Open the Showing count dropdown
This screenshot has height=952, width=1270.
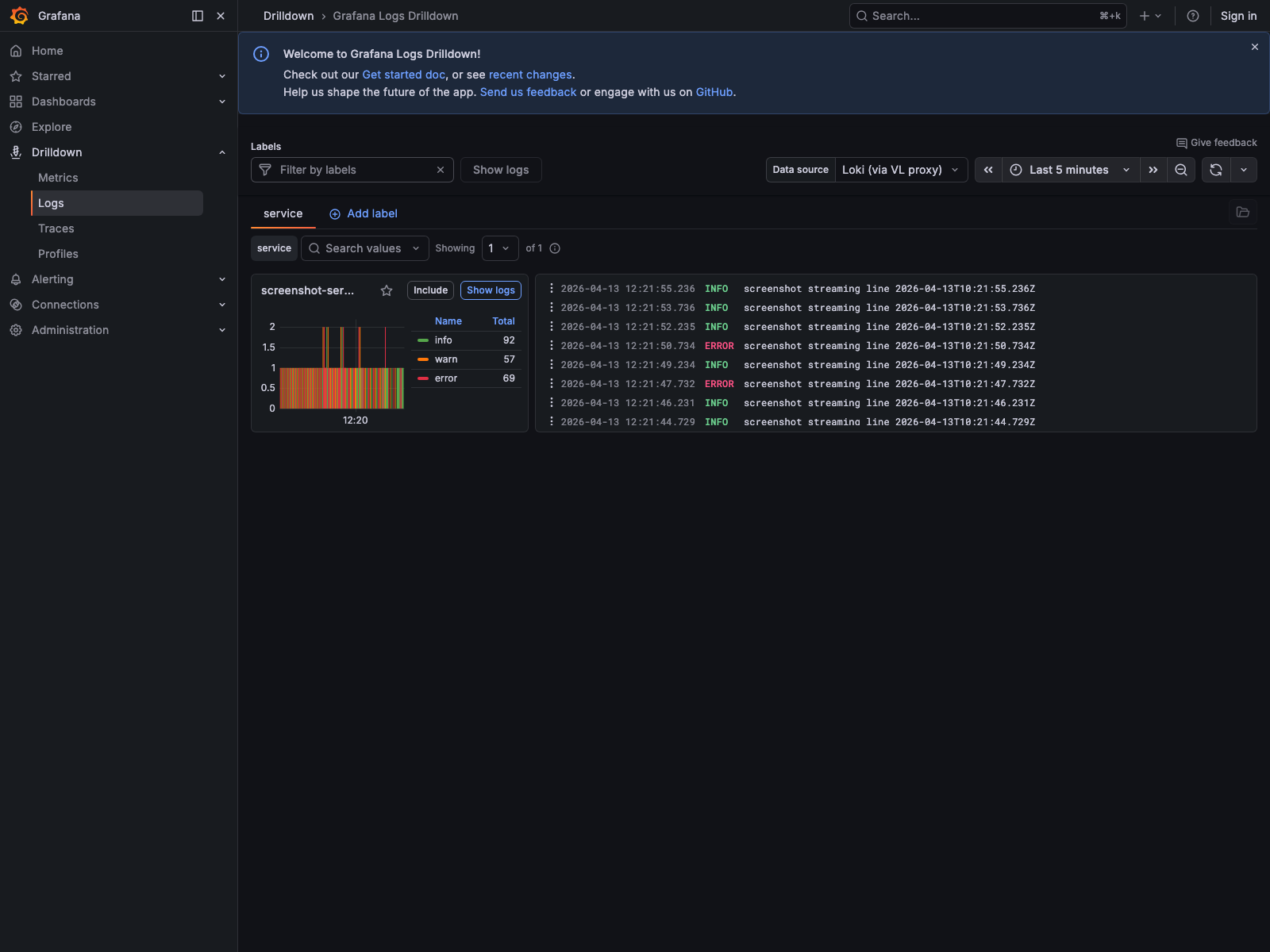(x=500, y=248)
